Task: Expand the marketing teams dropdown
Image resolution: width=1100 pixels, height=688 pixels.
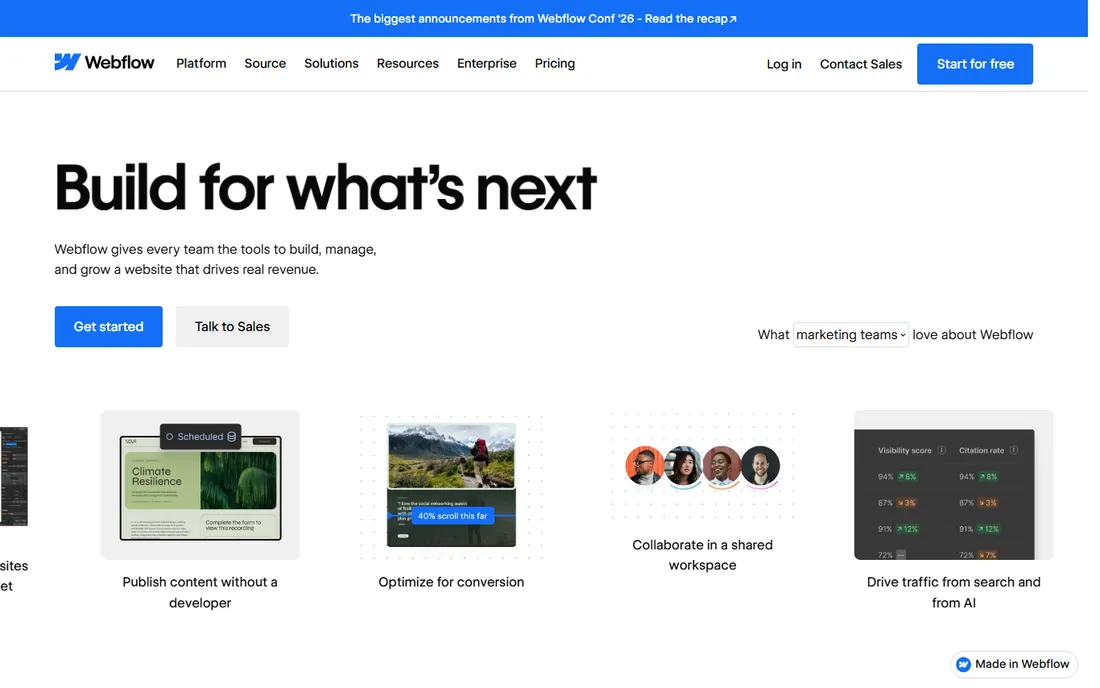Action: (850, 335)
